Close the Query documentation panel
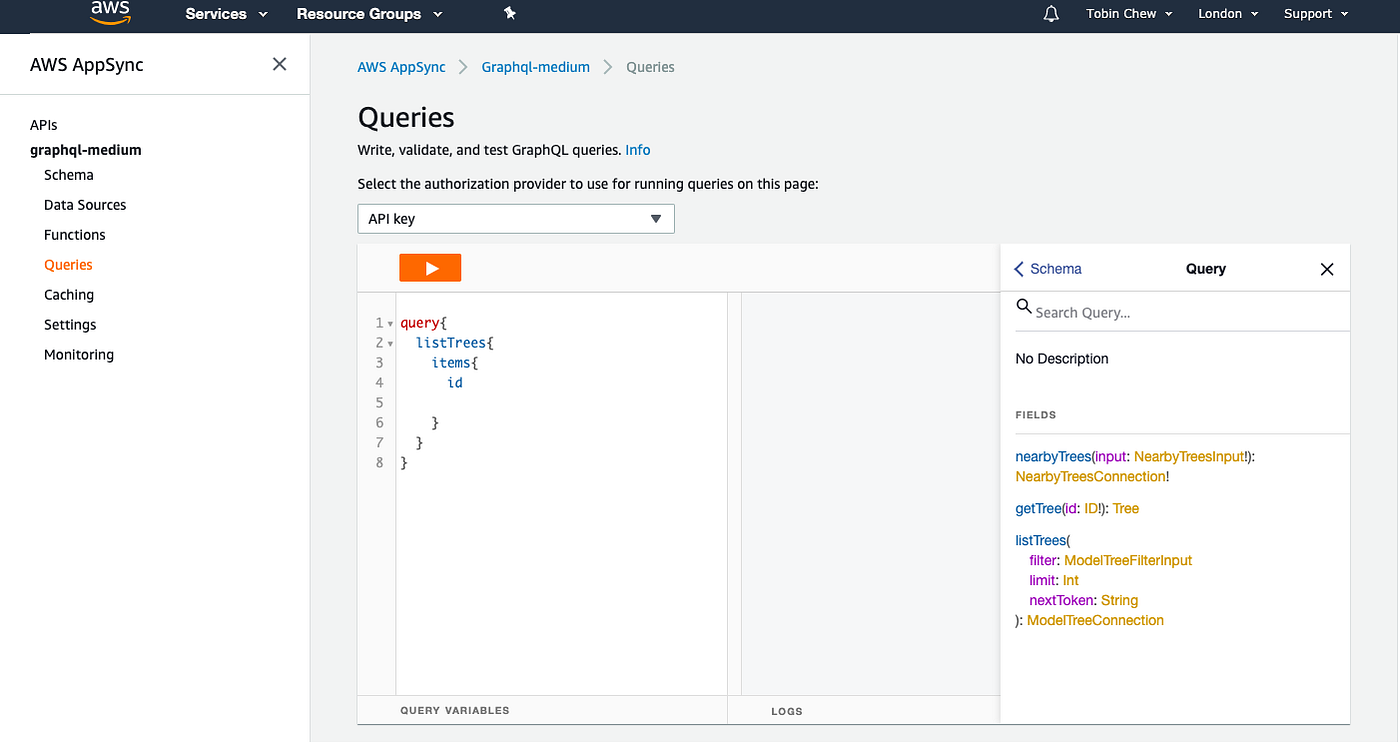Viewport: 1400px width, 744px height. (1327, 269)
